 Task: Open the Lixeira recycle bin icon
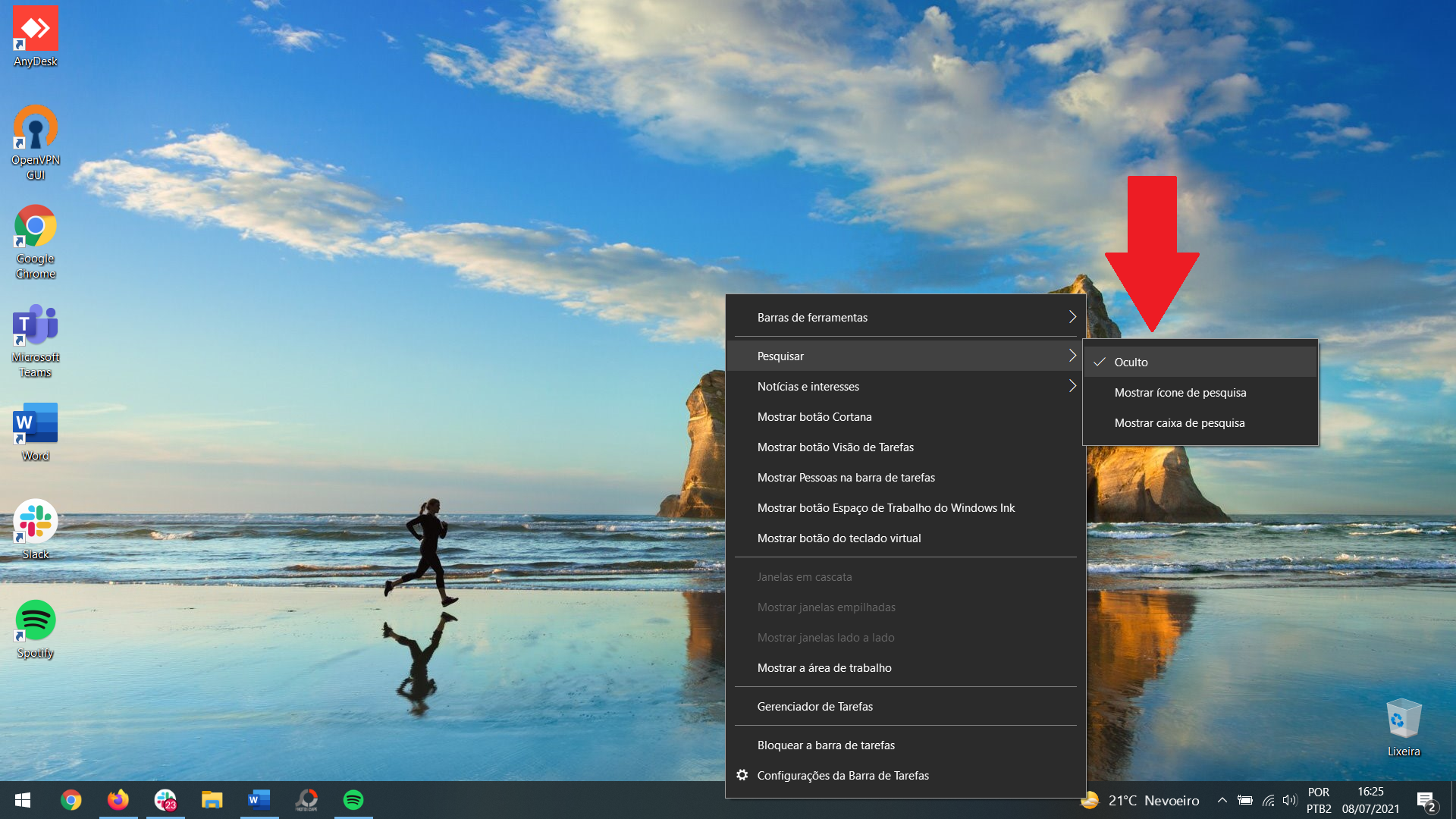click(1404, 727)
